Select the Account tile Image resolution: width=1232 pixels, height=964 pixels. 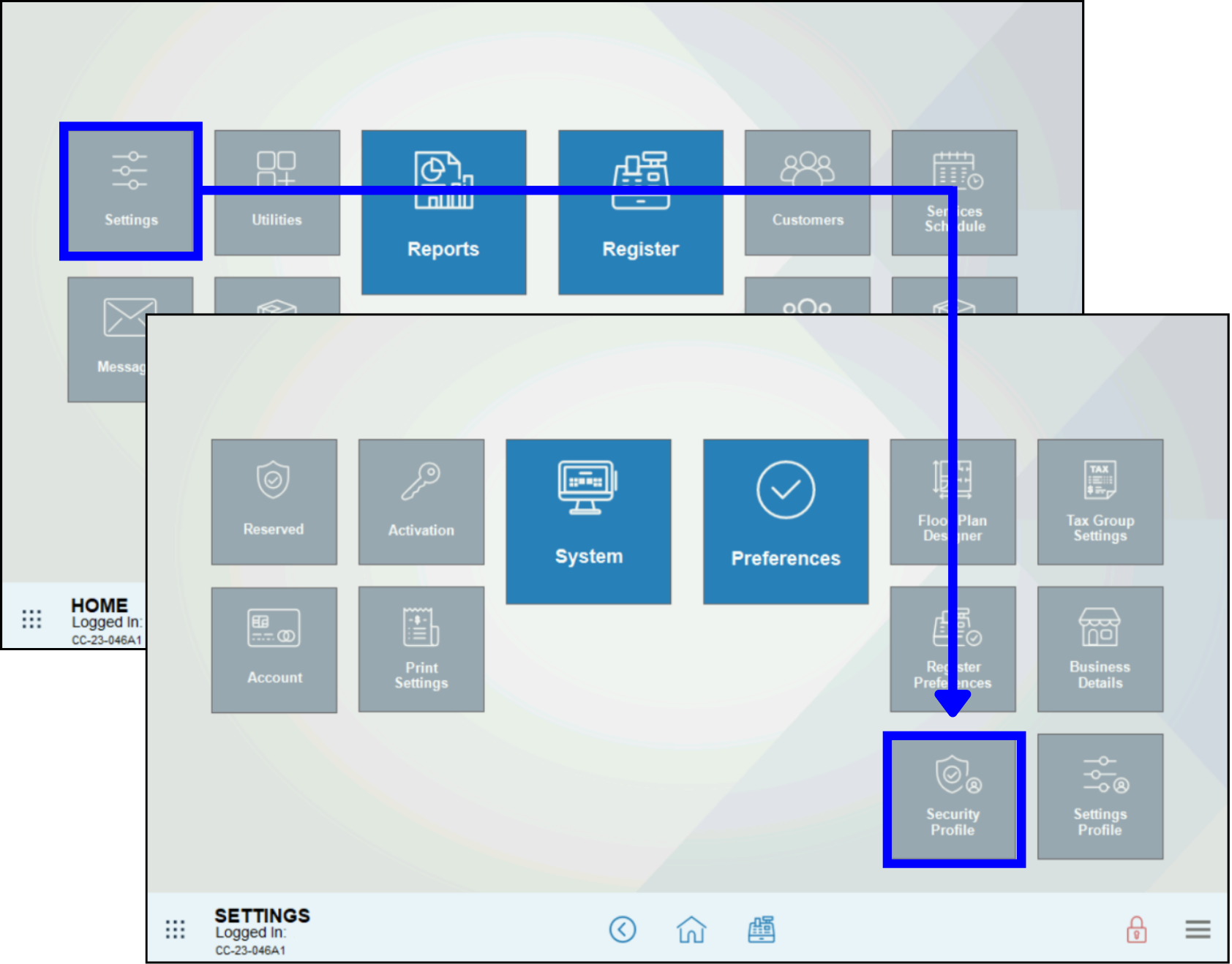tap(274, 649)
